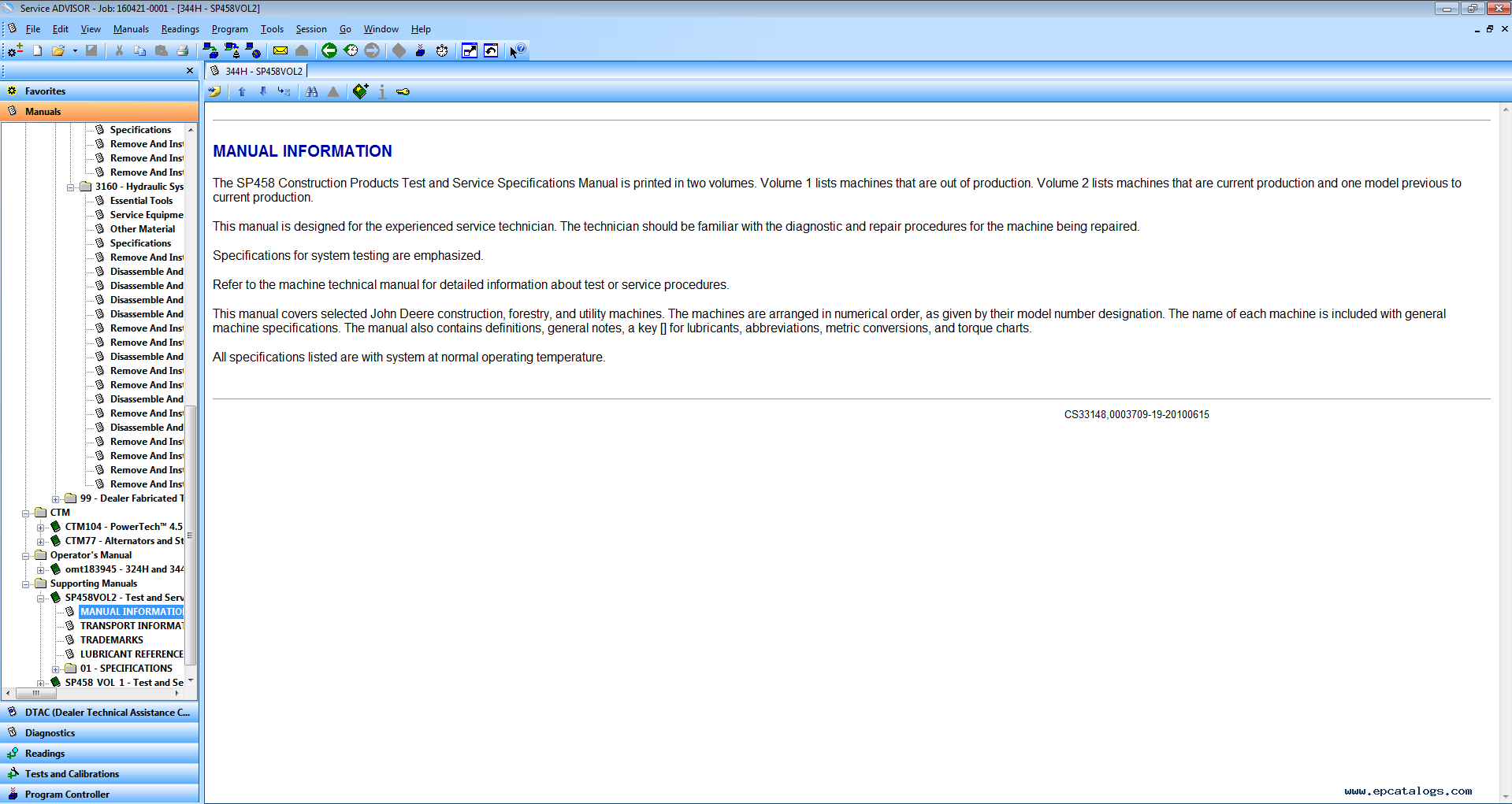
Task: Select TRADEMARKS in the manuals tree
Action: click(x=111, y=640)
